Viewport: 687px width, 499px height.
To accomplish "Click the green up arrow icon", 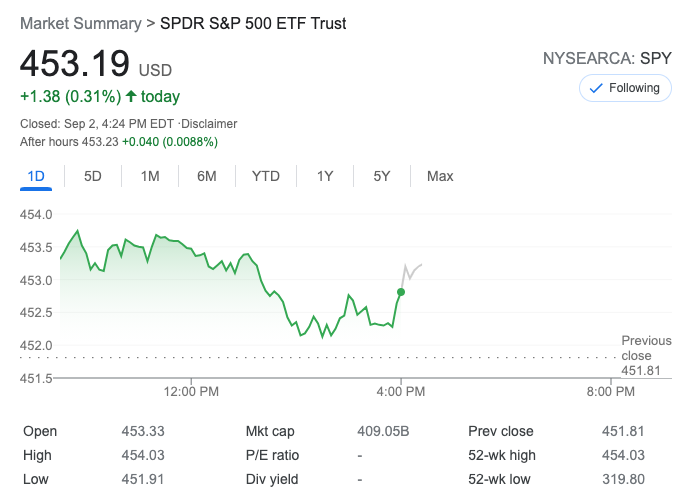I will pos(131,97).
